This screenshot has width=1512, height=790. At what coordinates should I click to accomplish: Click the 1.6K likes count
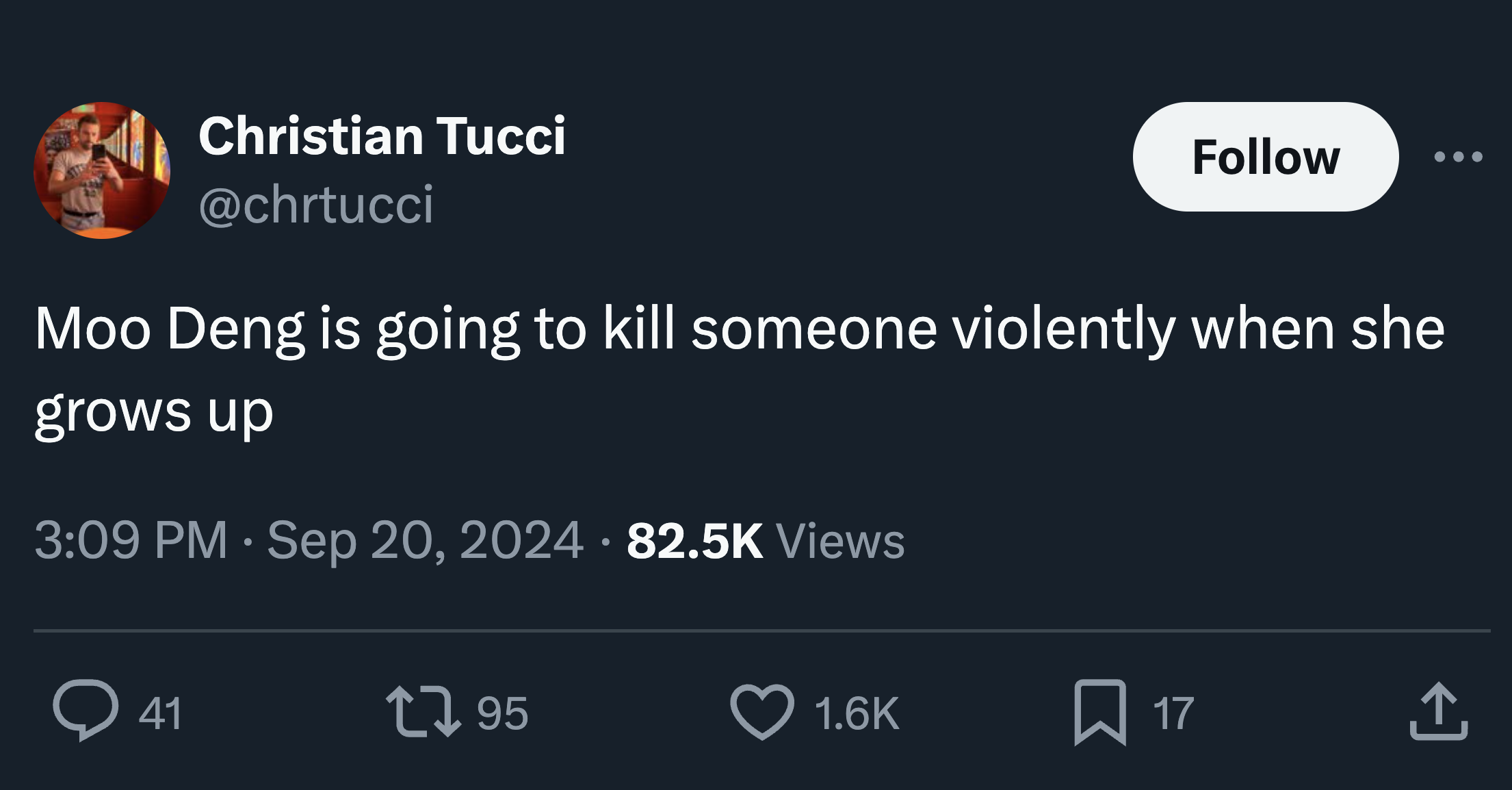(856, 713)
